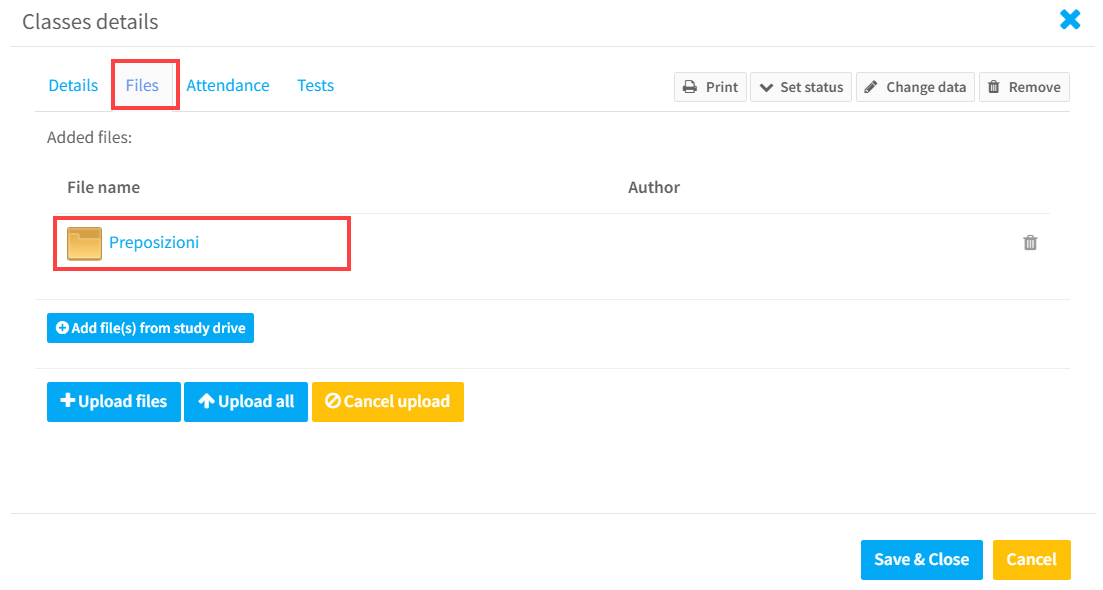Close the Classes details dialog with X
Viewport: 1103px width, 590px height.
pos(1070,20)
